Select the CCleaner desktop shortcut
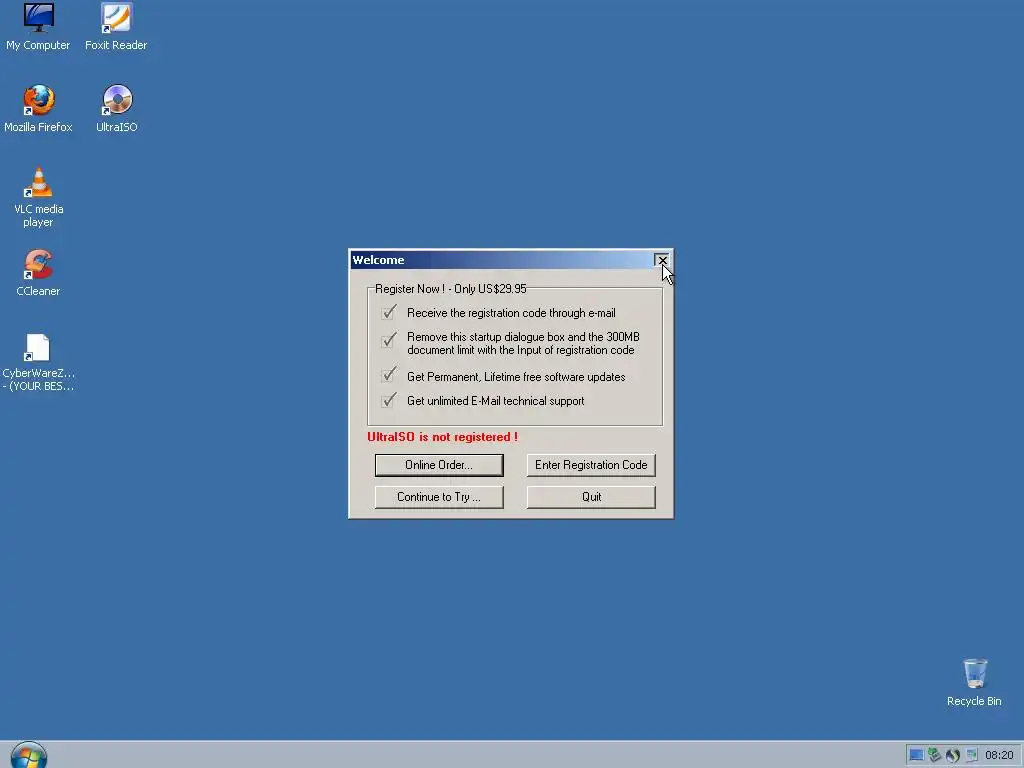This screenshot has height=768, width=1024. [x=38, y=273]
